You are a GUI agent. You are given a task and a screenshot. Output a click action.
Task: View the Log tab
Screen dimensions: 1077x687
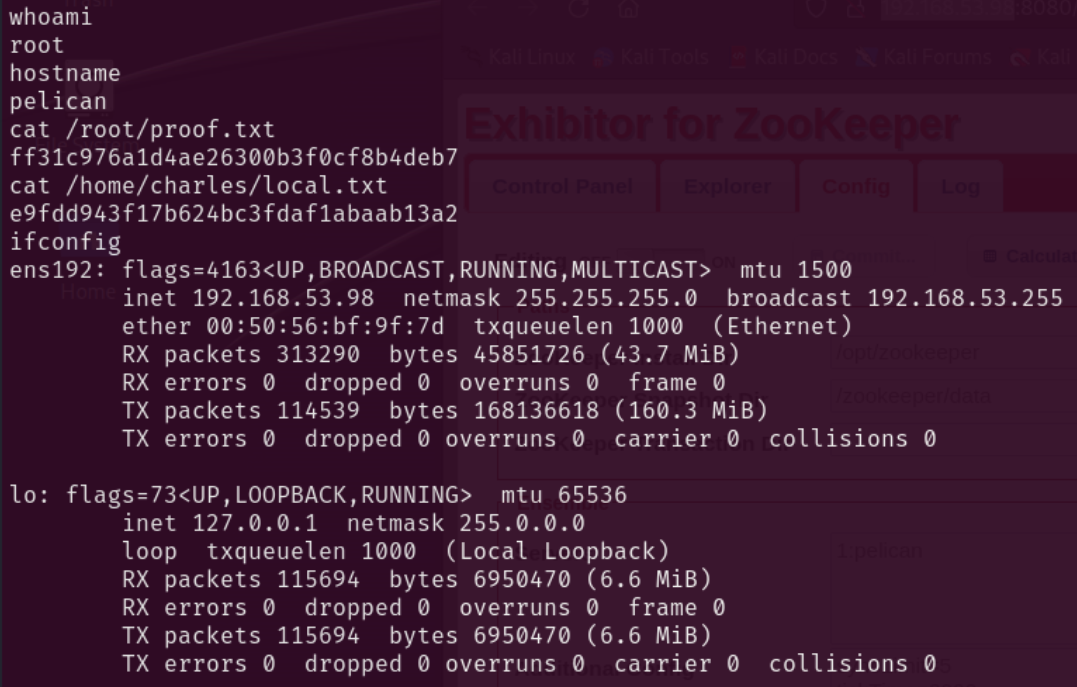pyautogui.click(x=959, y=185)
